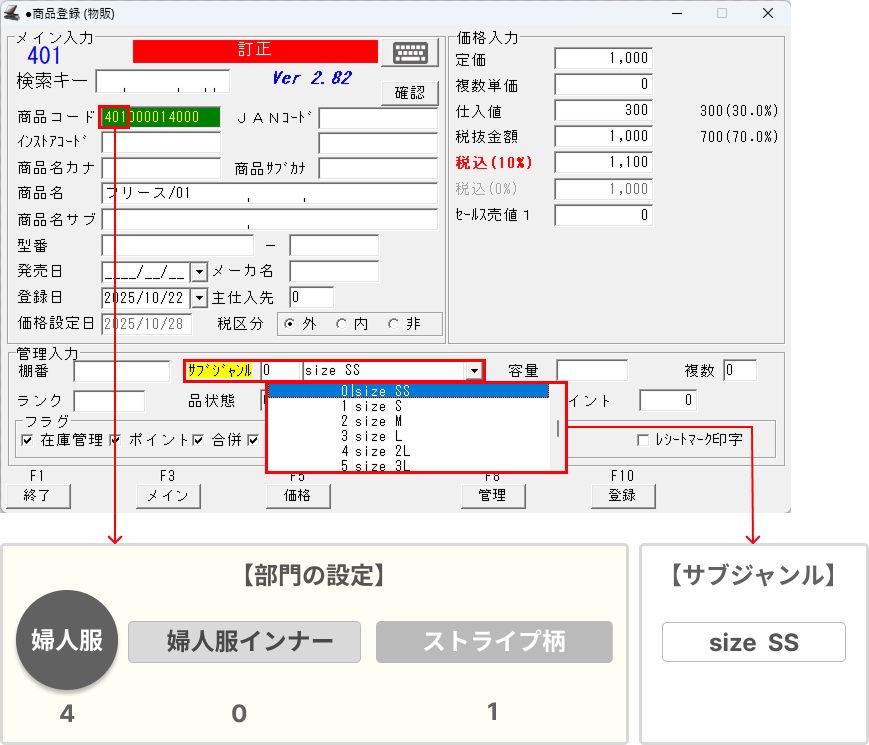Select the 内 tax radio button

(341, 324)
